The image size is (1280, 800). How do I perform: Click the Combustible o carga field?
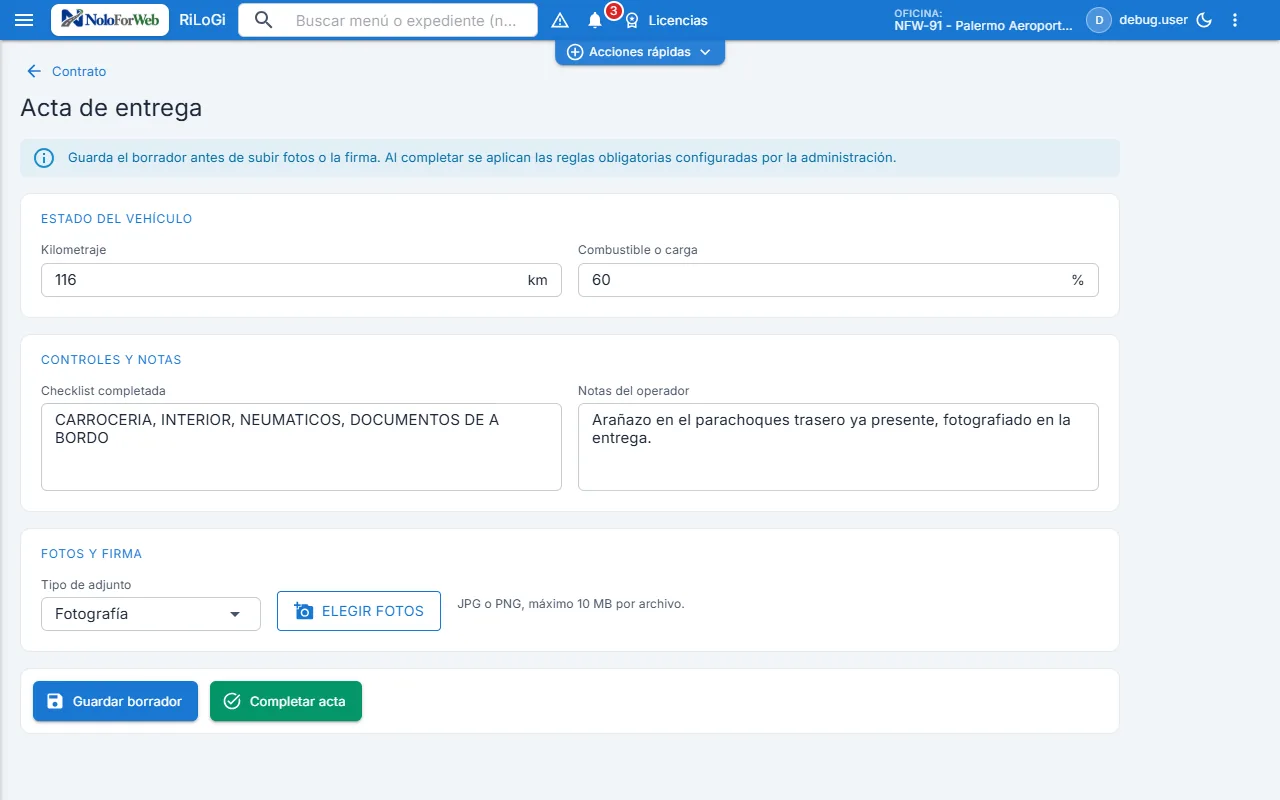838,280
